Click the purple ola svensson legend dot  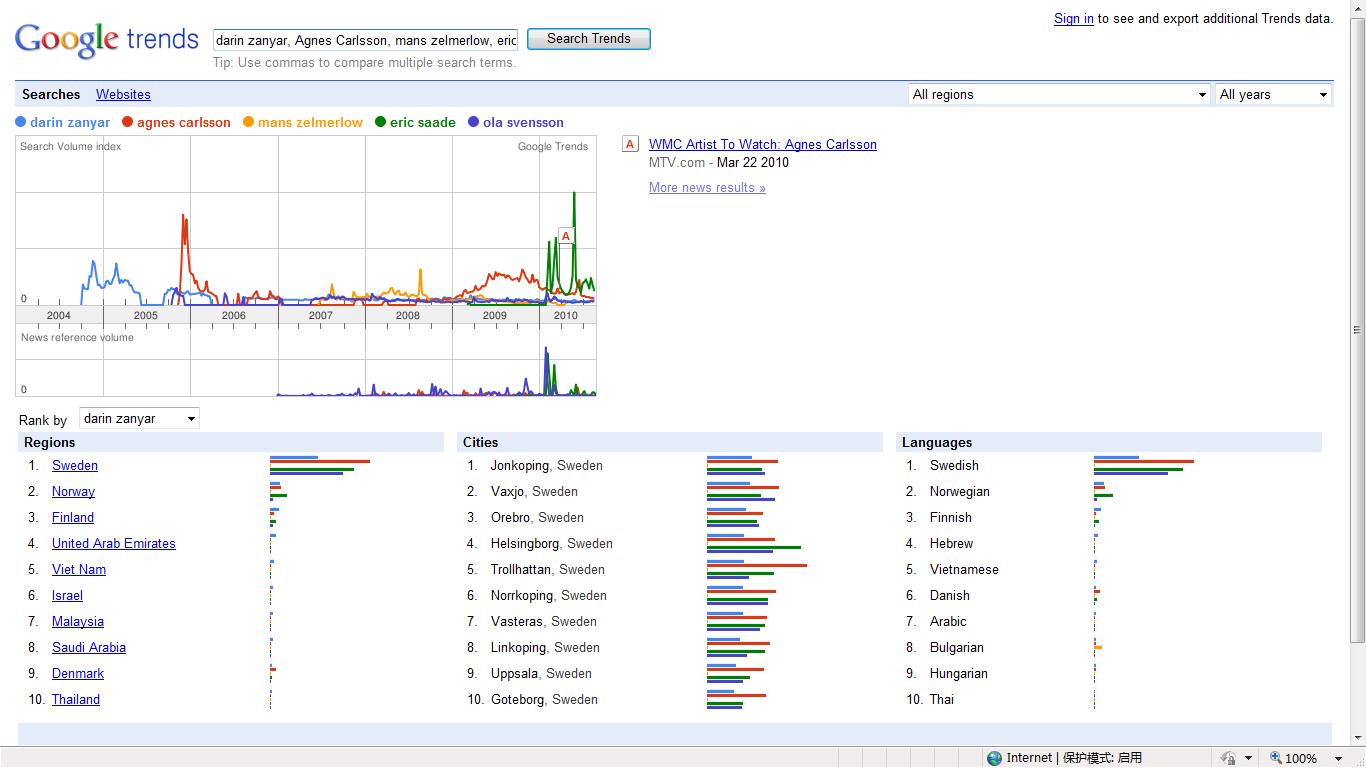click(473, 122)
